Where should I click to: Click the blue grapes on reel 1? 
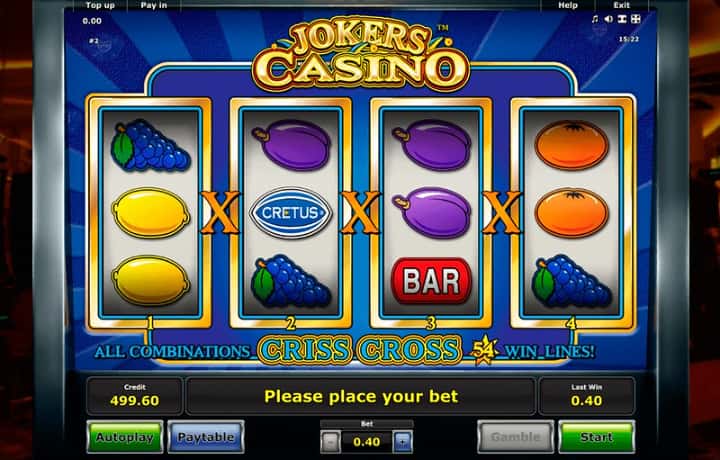coord(150,146)
